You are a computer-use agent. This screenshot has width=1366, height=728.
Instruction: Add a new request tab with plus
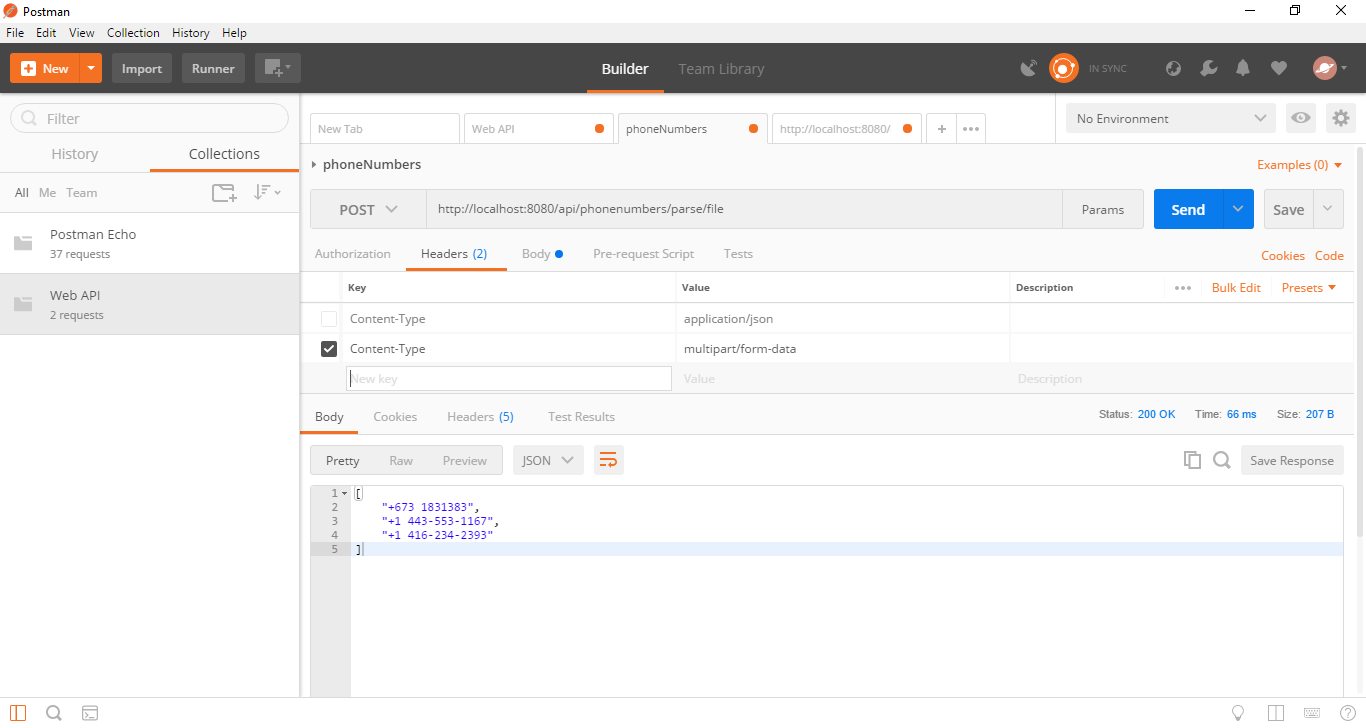point(941,129)
